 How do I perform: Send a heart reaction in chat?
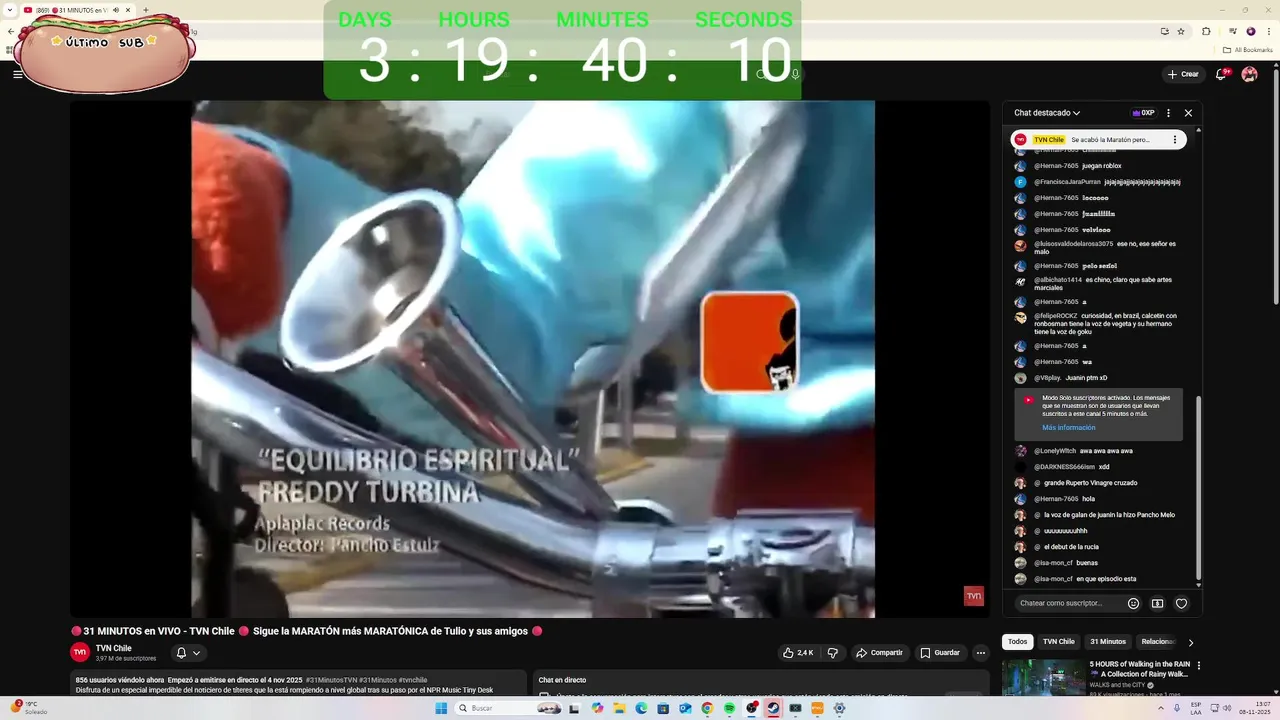coord(1181,603)
